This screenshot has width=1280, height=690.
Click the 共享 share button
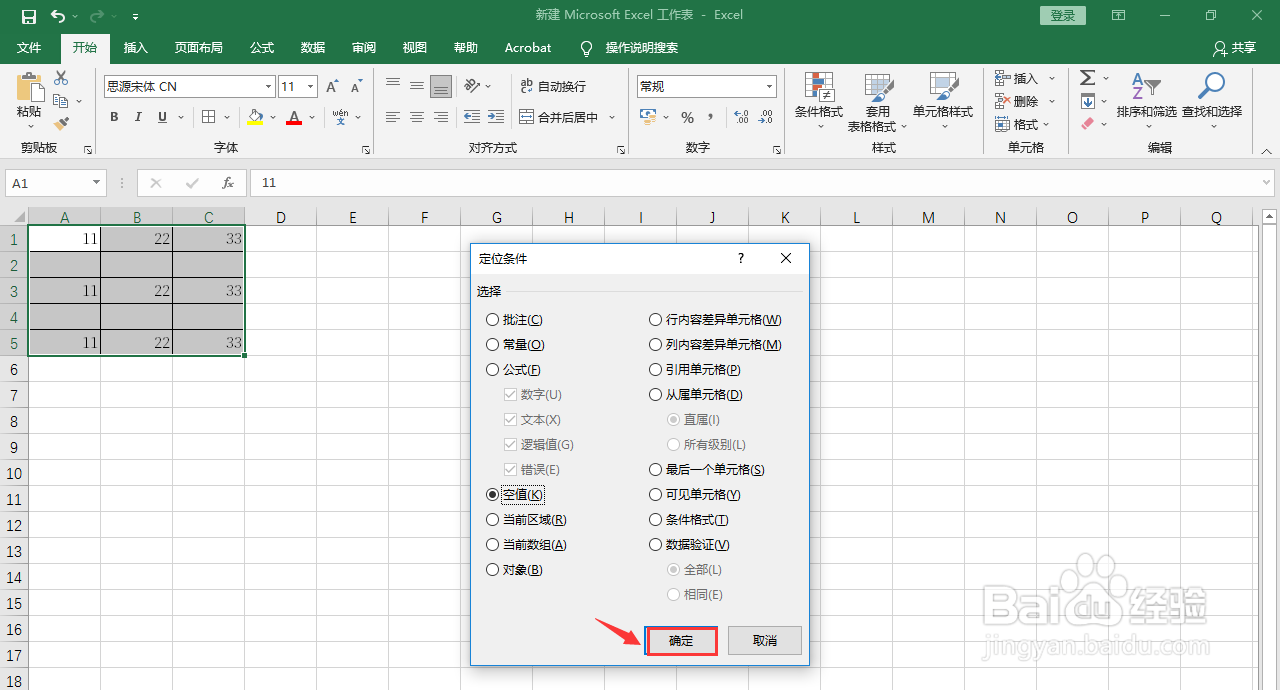click(1234, 47)
